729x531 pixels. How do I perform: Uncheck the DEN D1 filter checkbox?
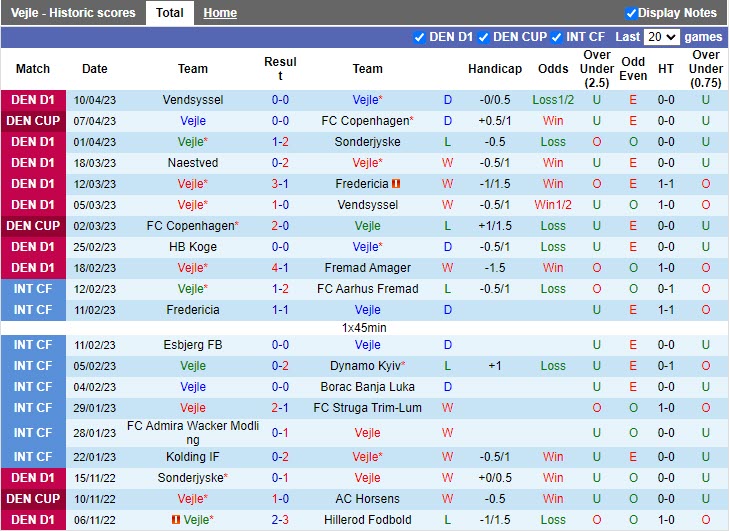pyautogui.click(x=419, y=37)
